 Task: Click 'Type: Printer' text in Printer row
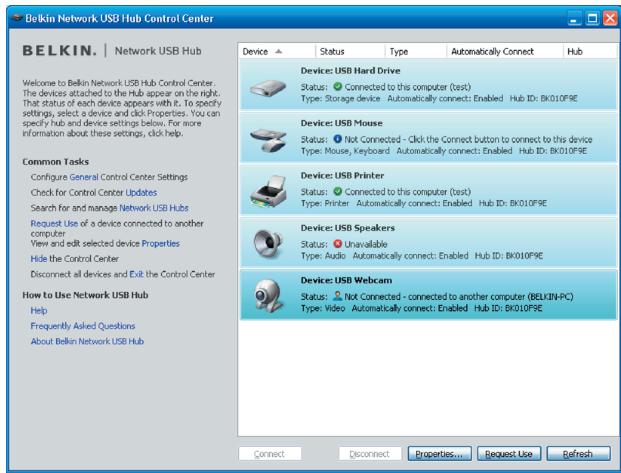pyautogui.click(x=325, y=203)
